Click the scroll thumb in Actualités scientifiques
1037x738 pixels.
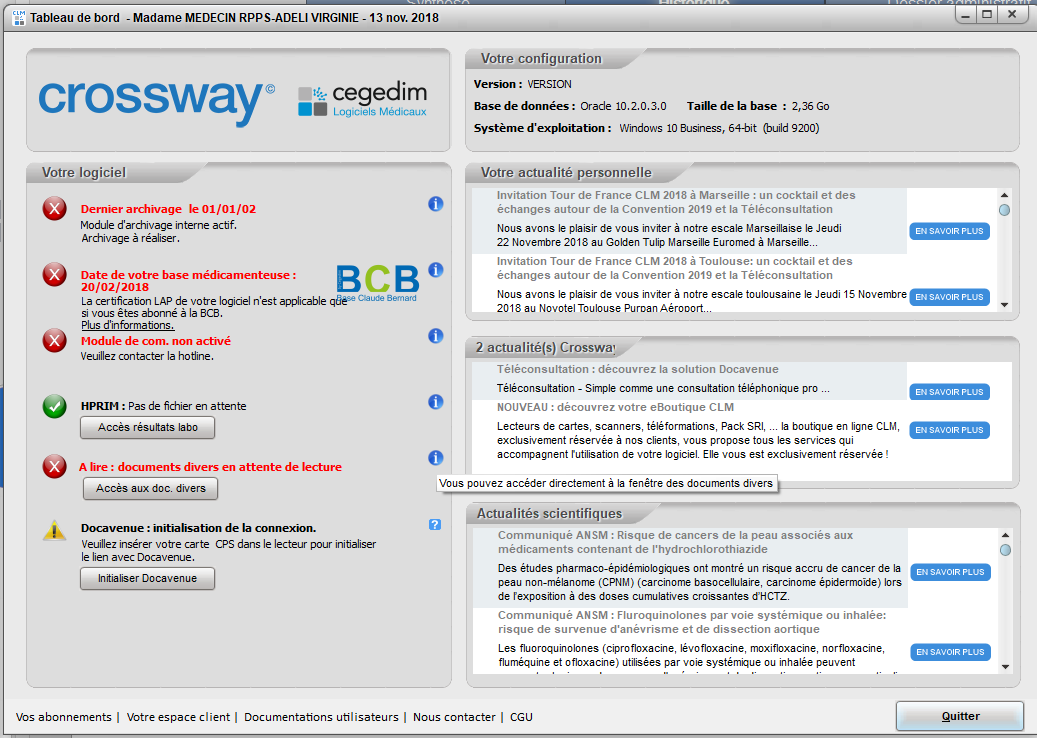[1005, 550]
